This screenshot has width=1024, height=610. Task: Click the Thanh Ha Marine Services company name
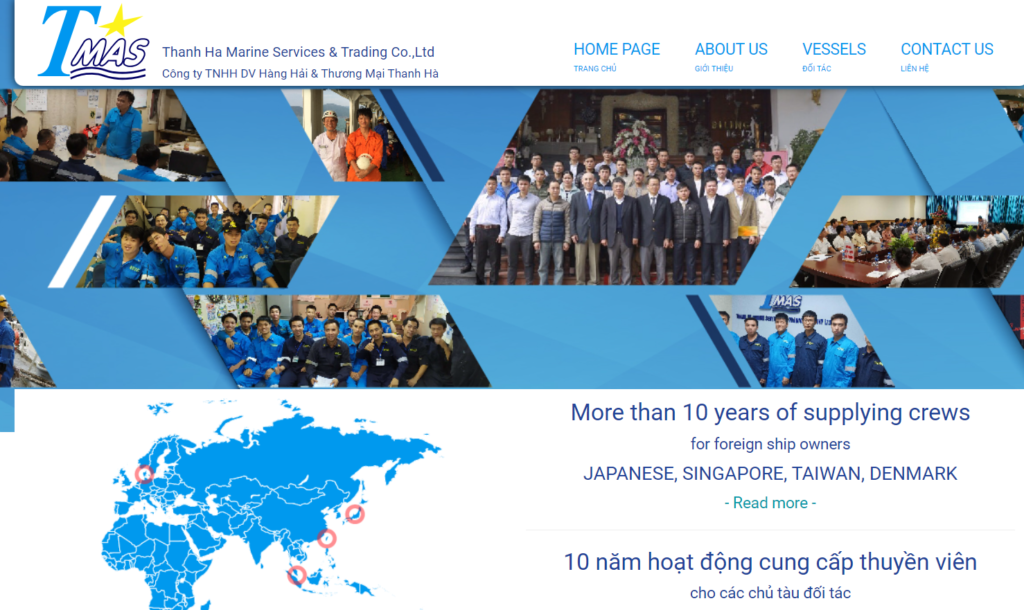[298, 52]
